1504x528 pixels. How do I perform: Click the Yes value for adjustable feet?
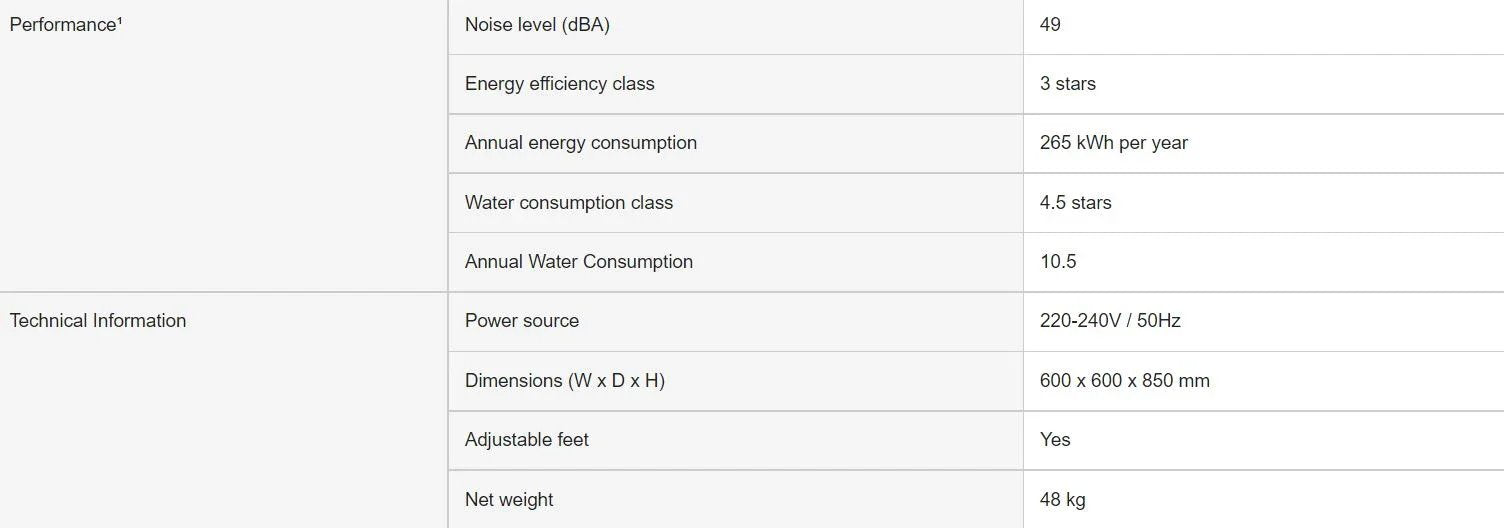click(x=1055, y=440)
